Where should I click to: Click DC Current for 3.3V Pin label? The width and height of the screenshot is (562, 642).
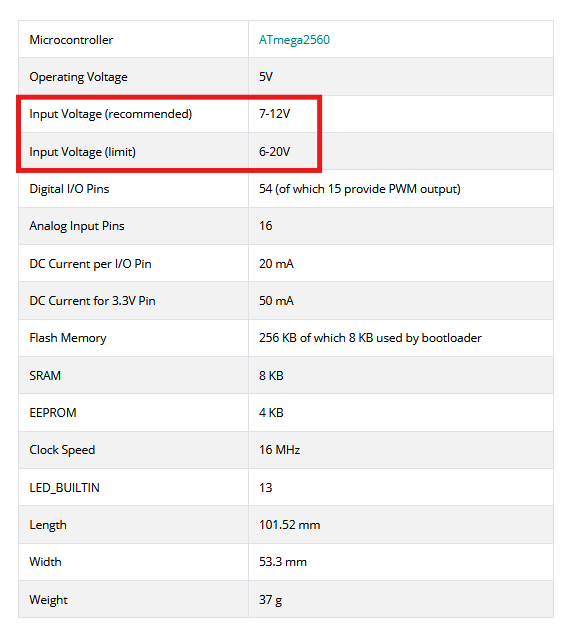(x=92, y=301)
